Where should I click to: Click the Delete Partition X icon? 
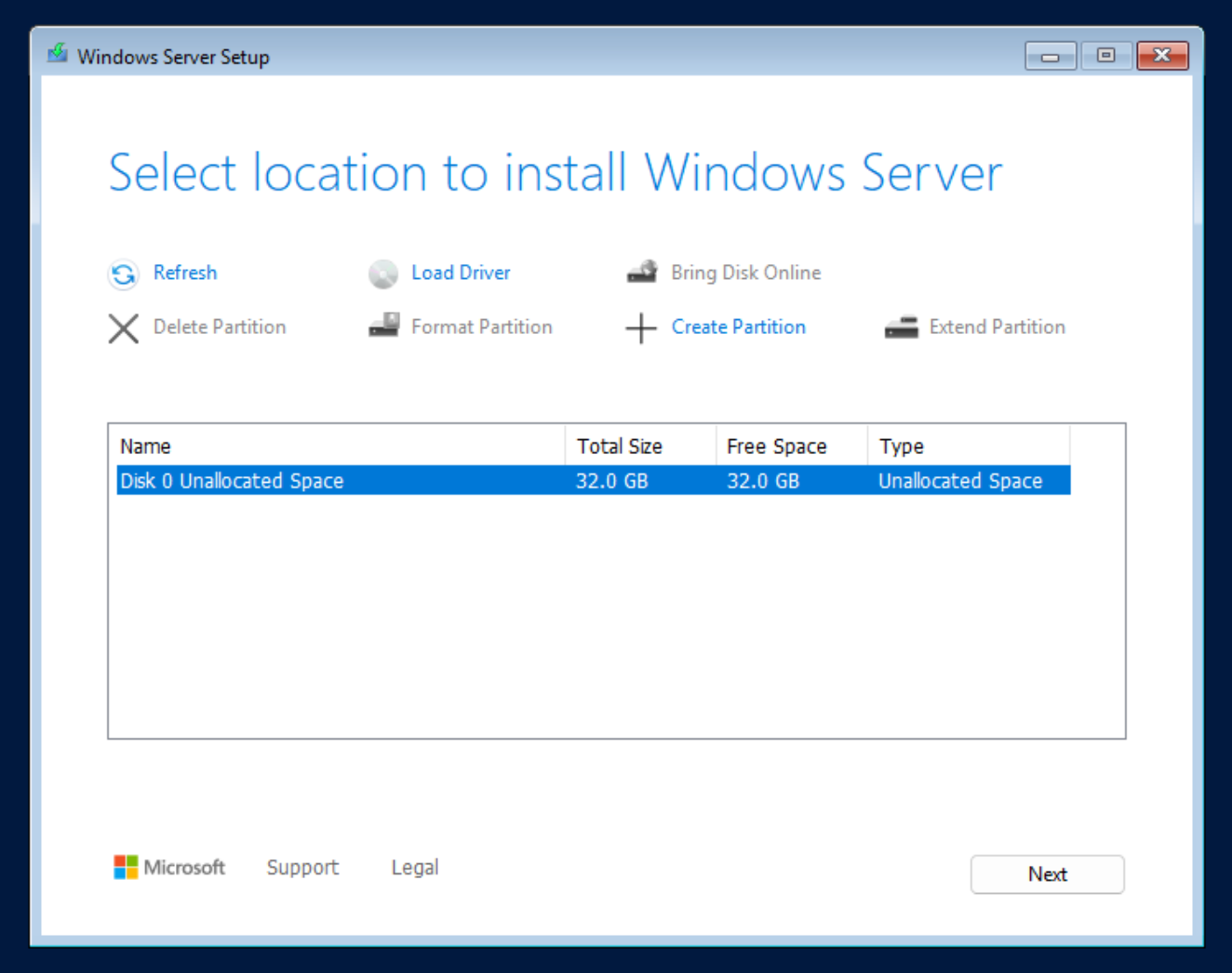[123, 328]
